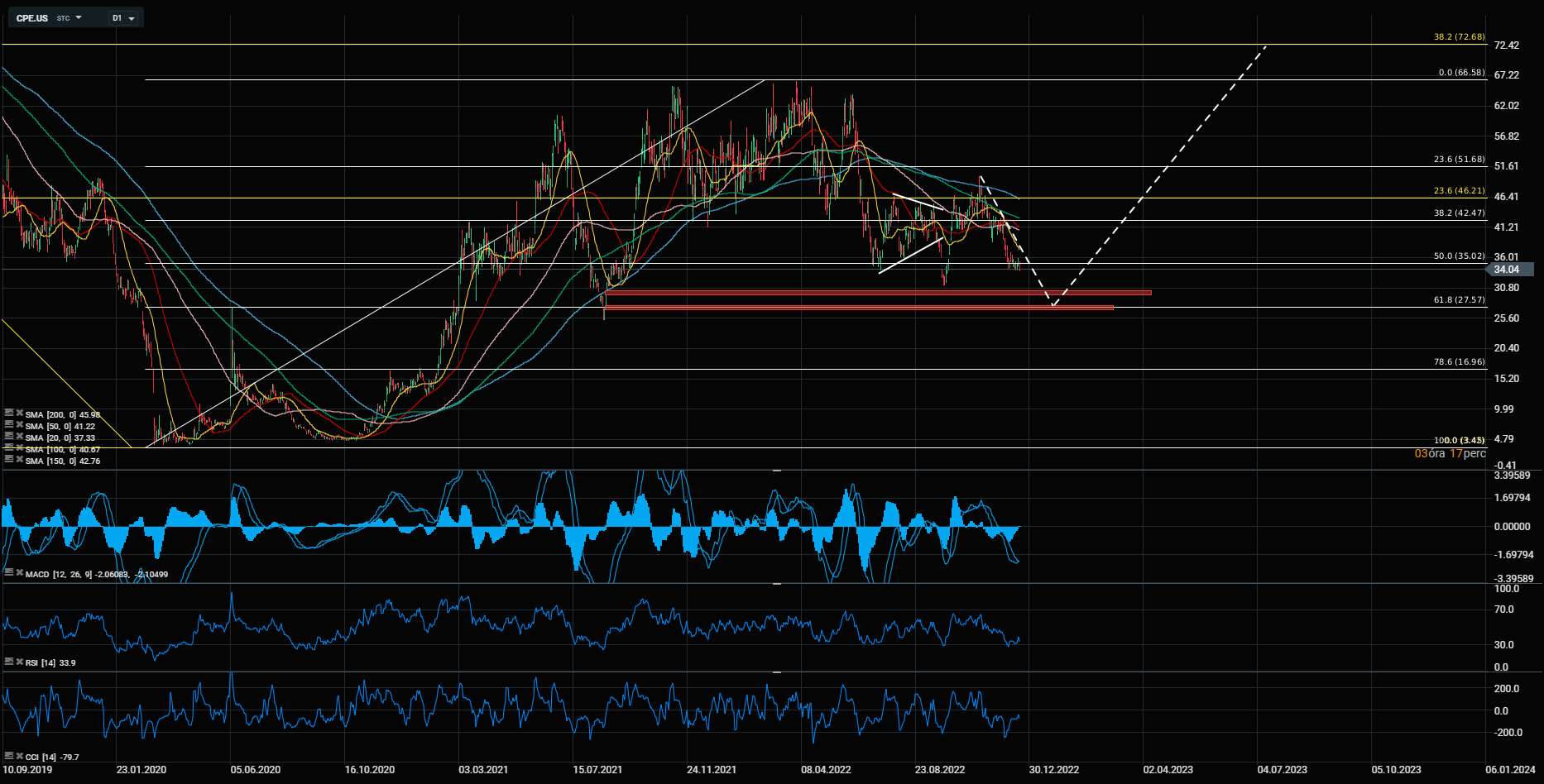The image size is (1544, 784).
Task: Remove the SMA 50 indicator with its X
Action: [19, 424]
